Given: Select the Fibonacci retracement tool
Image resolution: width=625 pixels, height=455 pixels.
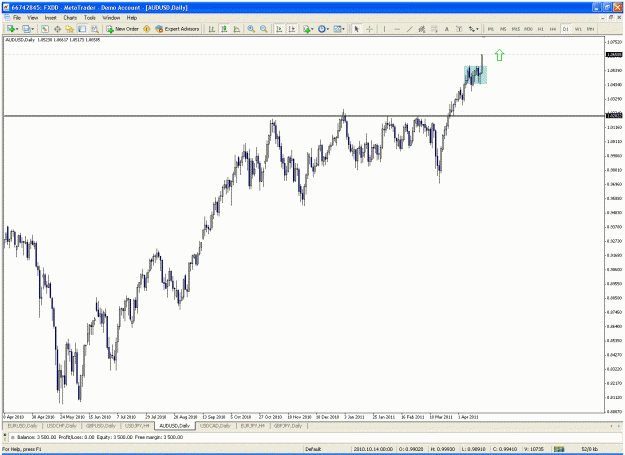Looking at the screenshot, I should coord(434,29).
